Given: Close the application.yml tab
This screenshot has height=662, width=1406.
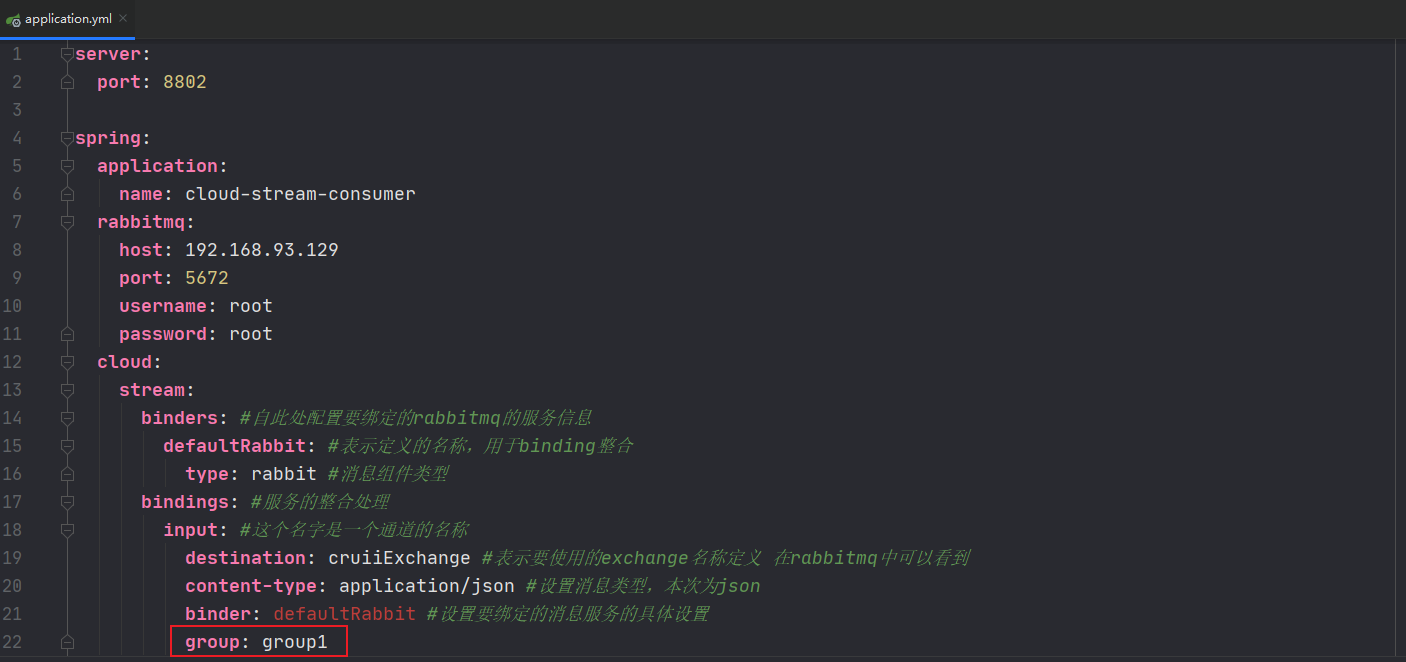Looking at the screenshot, I should coord(122,19).
